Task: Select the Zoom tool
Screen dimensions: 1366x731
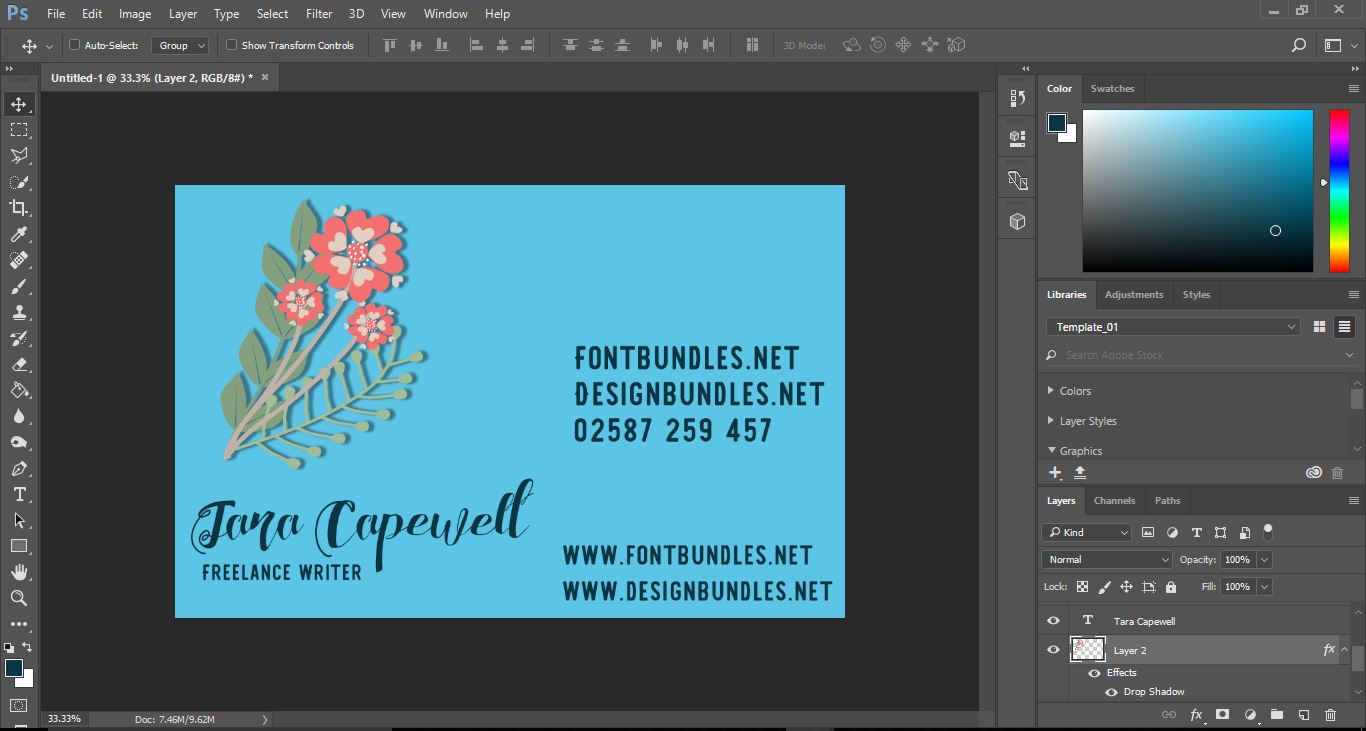Action: (19, 598)
